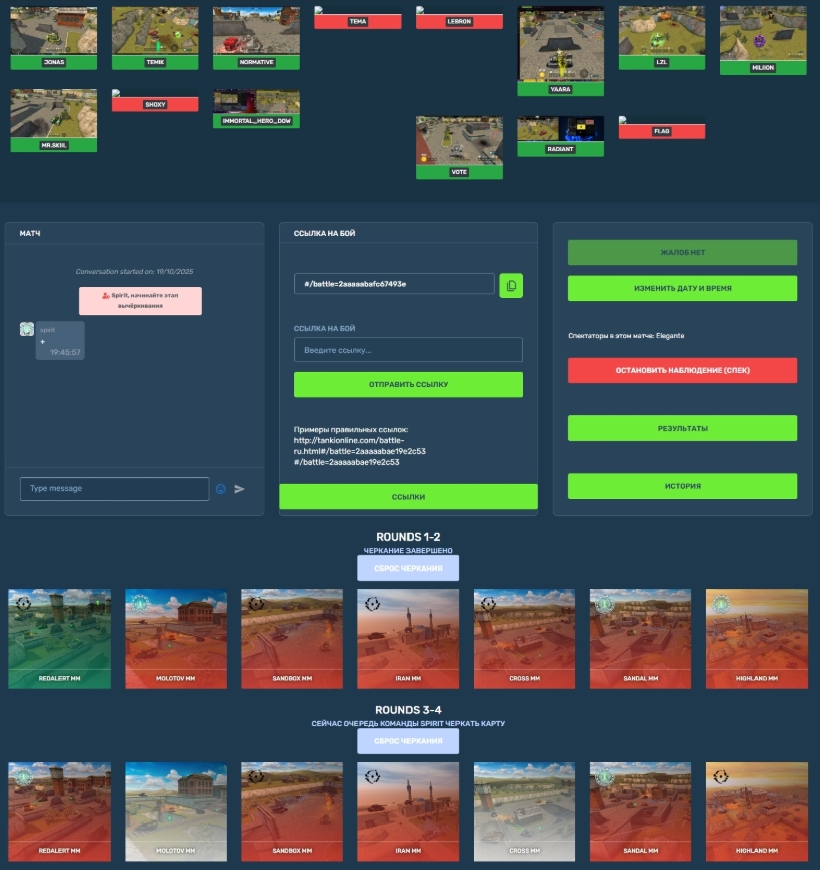Click 'Спектаторы в этом матче: Elegante' text
The height and width of the screenshot is (870, 820).
tap(626, 336)
